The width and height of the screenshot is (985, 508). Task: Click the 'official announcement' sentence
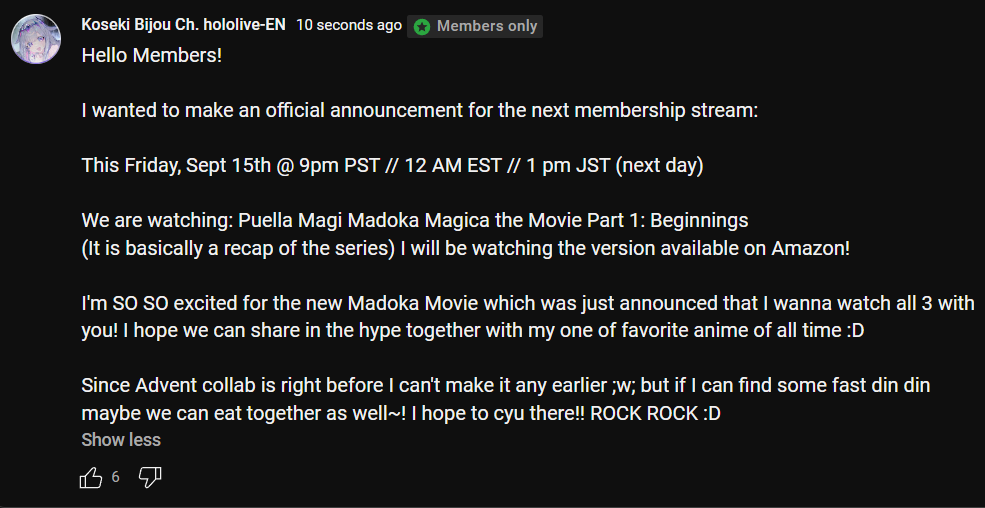tap(420, 111)
